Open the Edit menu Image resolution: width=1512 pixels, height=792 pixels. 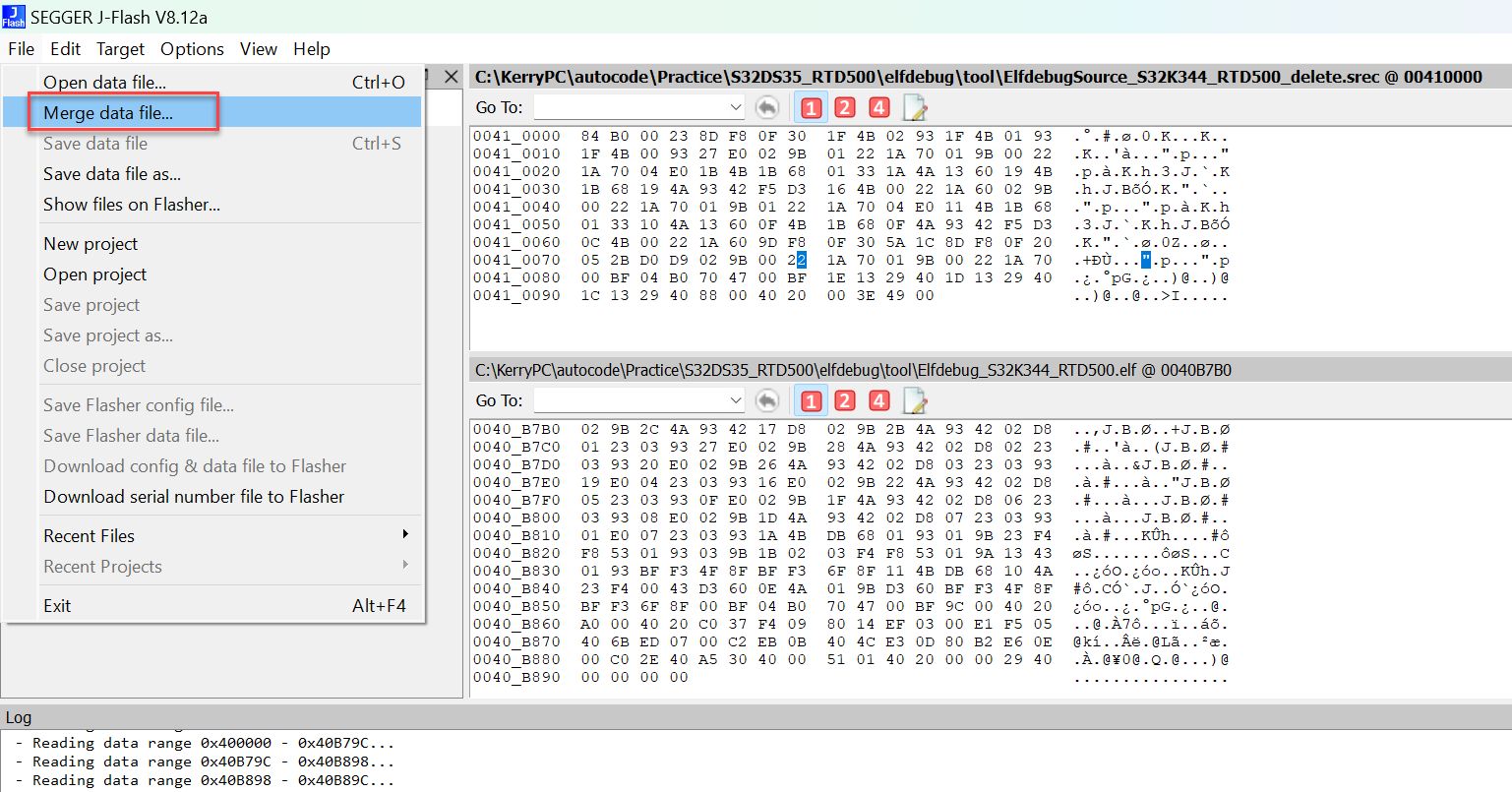tap(66, 49)
